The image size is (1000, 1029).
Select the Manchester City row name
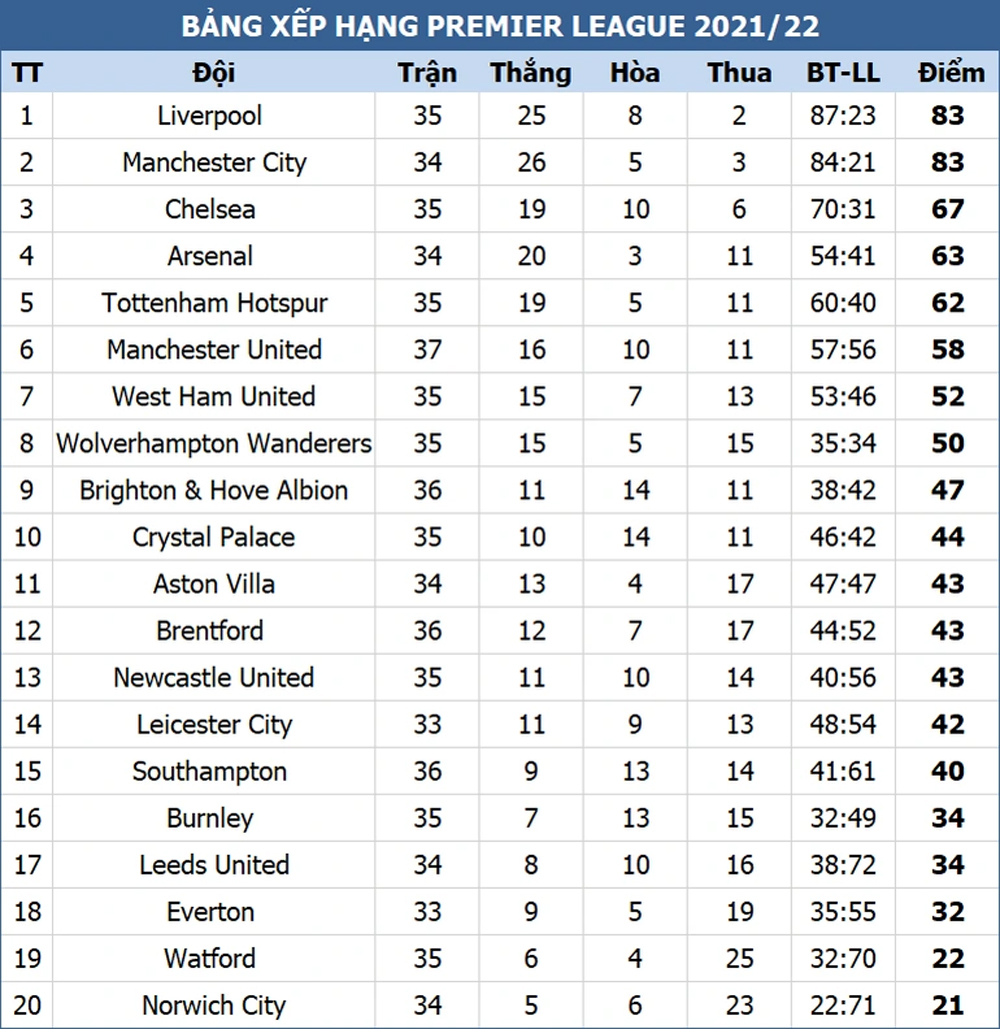pyautogui.click(x=214, y=162)
